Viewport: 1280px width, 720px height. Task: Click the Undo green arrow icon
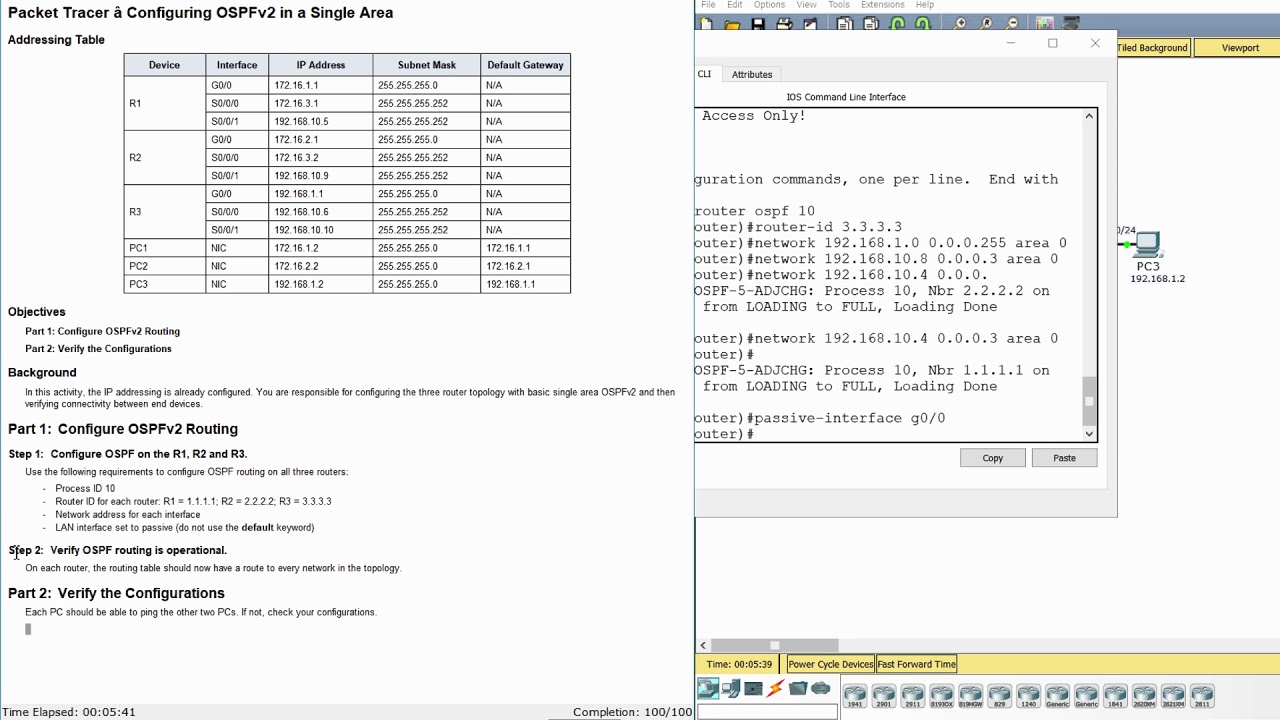point(897,24)
